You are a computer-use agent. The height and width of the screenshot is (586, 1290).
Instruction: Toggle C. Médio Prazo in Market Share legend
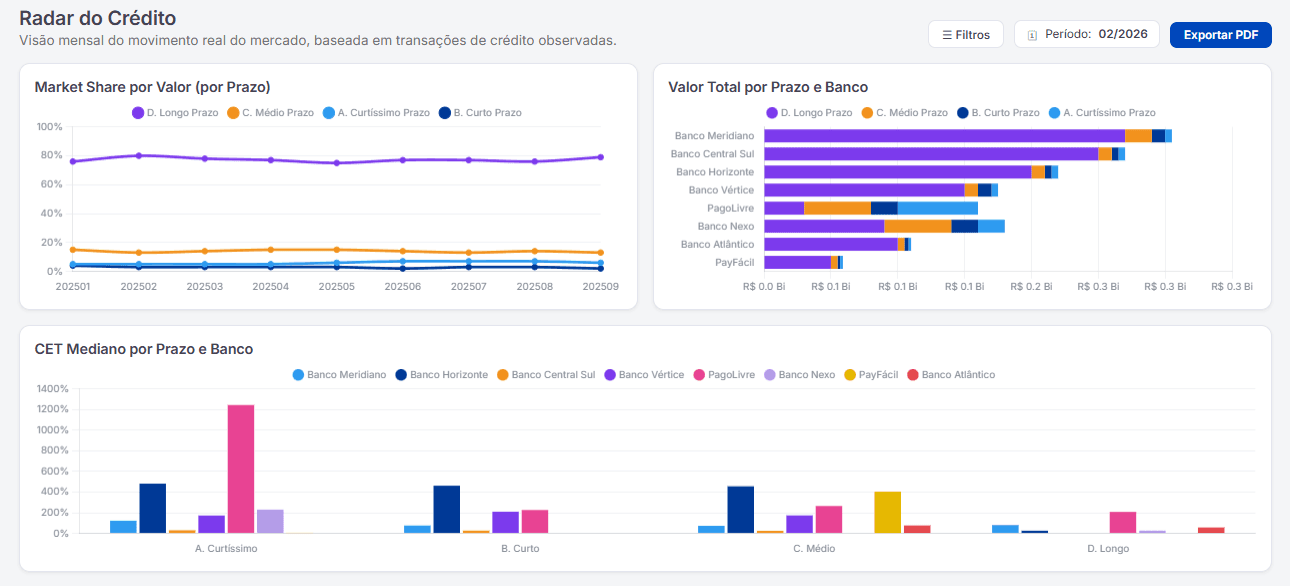pyautogui.click(x=270, y=113)
